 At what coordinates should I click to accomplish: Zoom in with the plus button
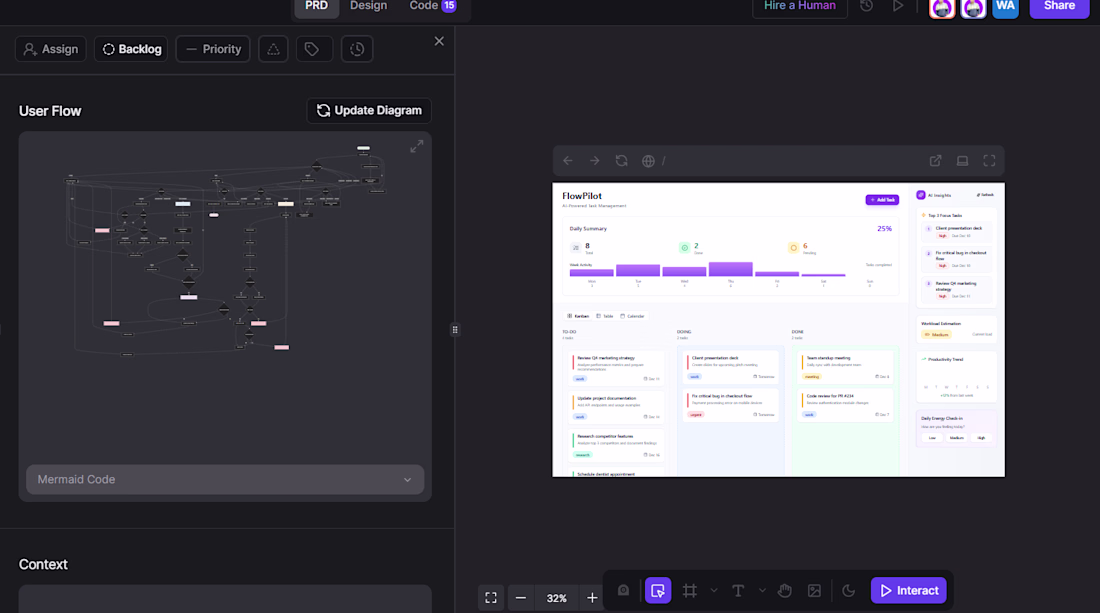(x=592, y=598)
